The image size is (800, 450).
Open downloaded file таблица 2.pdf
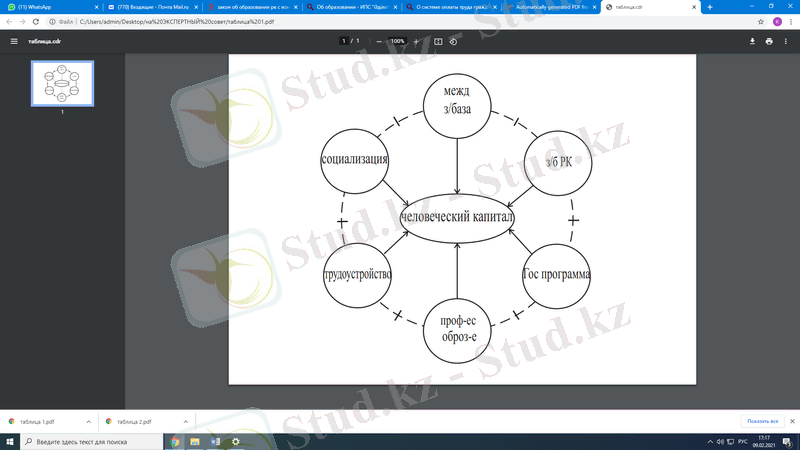click(x=134, y=422)
